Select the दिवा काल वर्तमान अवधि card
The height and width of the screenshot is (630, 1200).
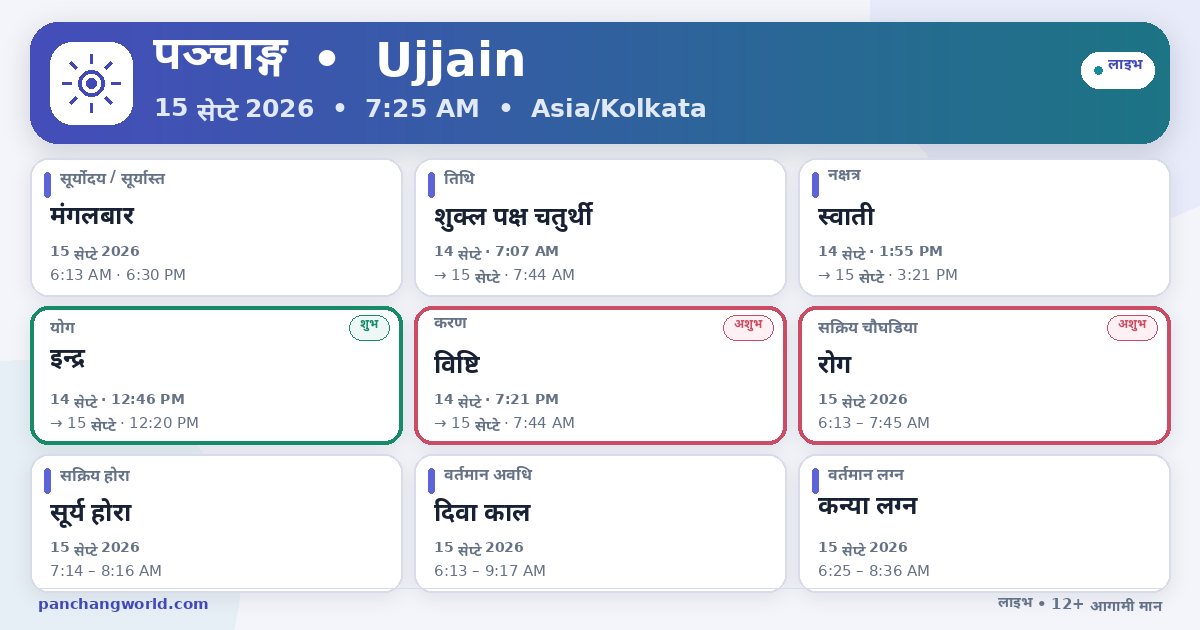[x=600, y=523]
